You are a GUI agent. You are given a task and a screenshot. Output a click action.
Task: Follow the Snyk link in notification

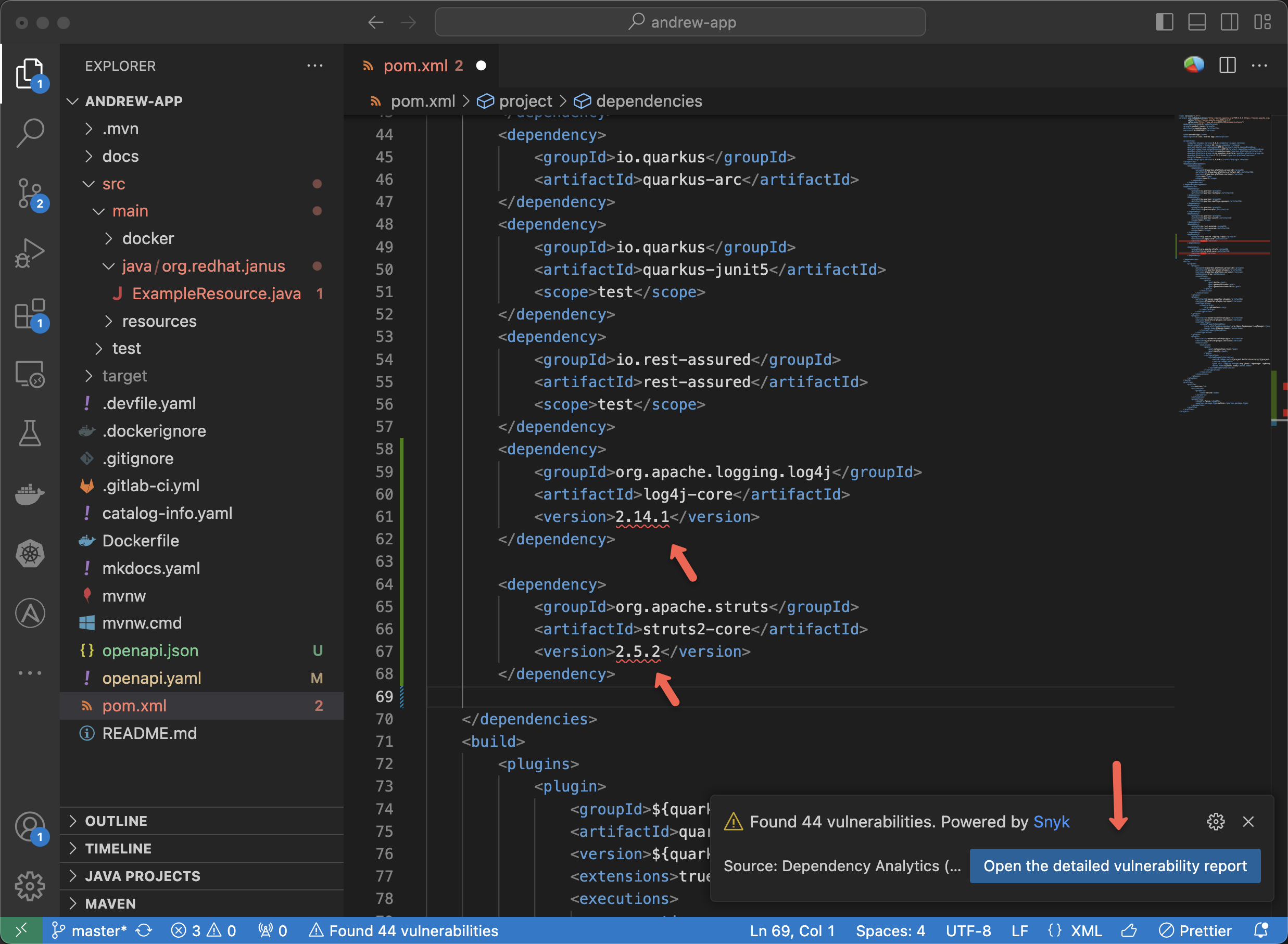[x=1051, y=822]
